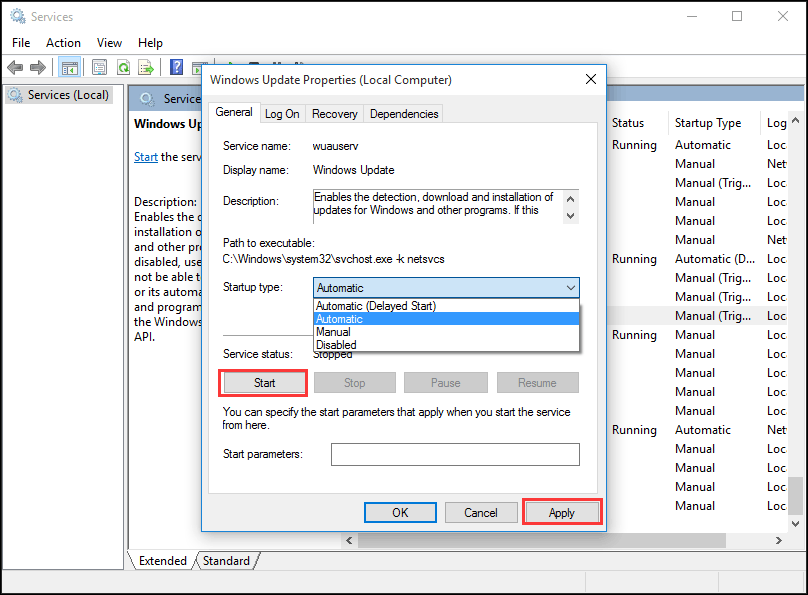Click the Forward navigation arrow

pyautogui.click(x=38, y=67)
